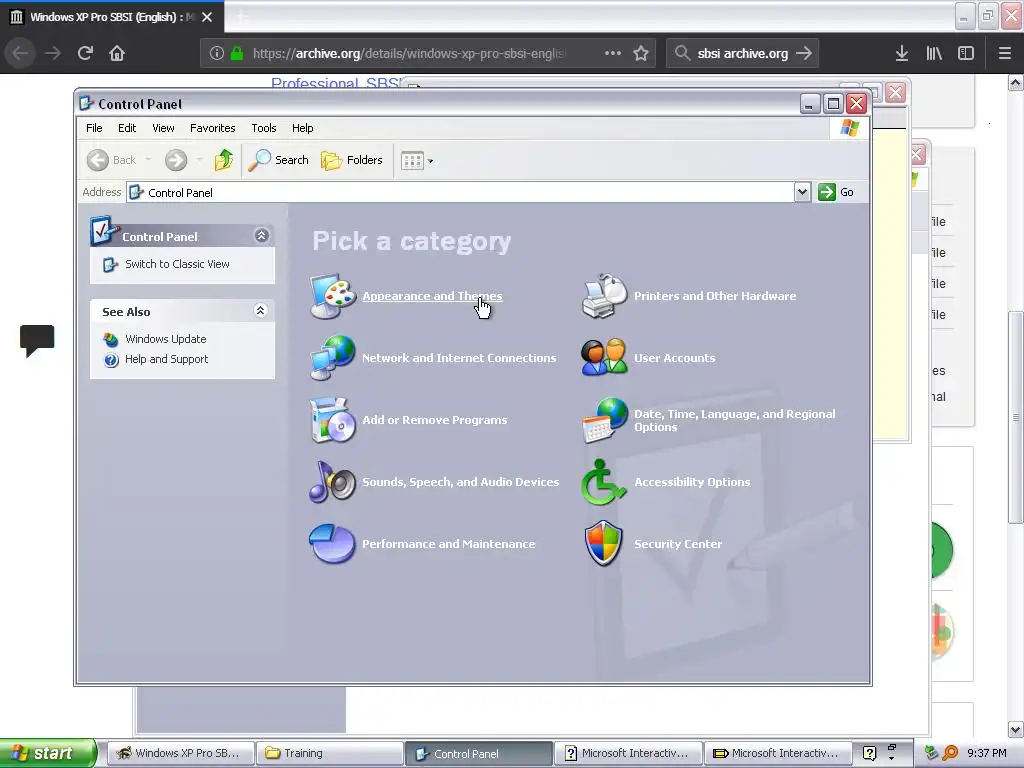Switch to Windows XP Pro SB taskbar item
Screen dimensions: 1024x768
pyautogui.click(x=180, y=754)
